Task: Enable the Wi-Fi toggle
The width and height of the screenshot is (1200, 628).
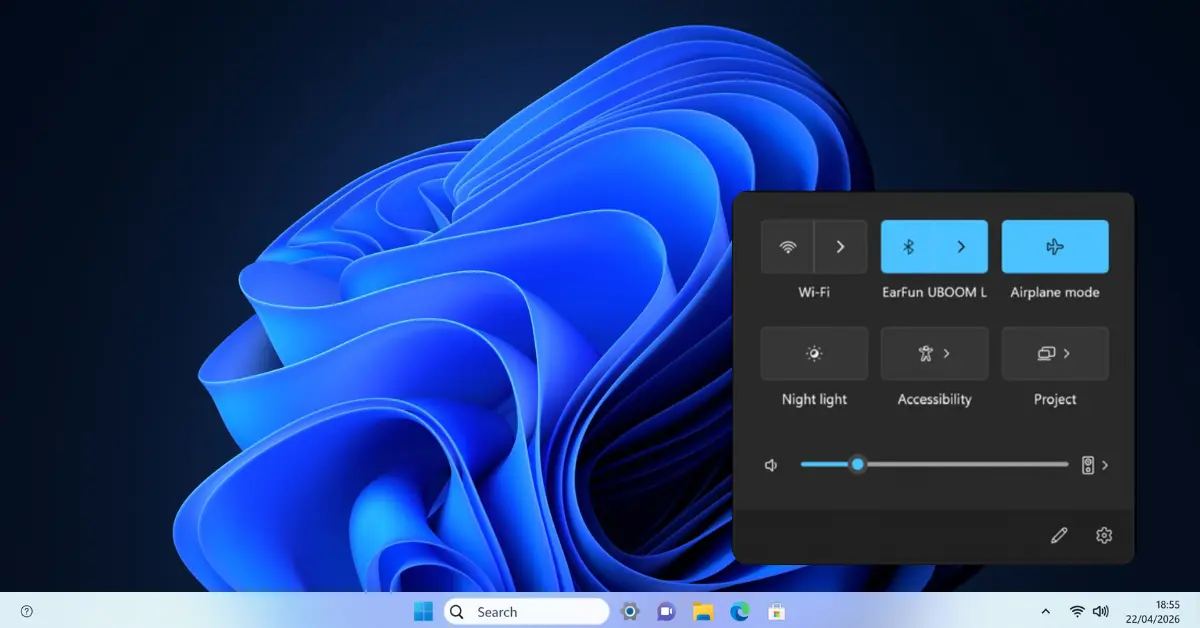Action: [787, 246]
